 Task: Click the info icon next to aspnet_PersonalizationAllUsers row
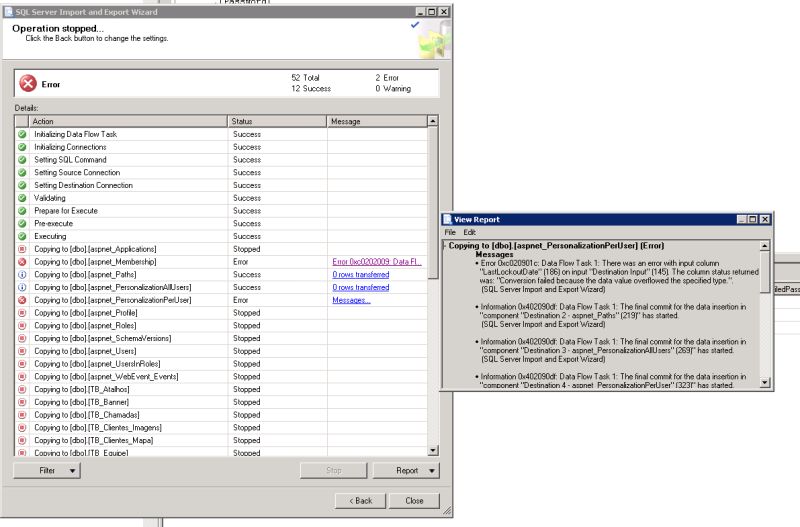tap(22, 287)
